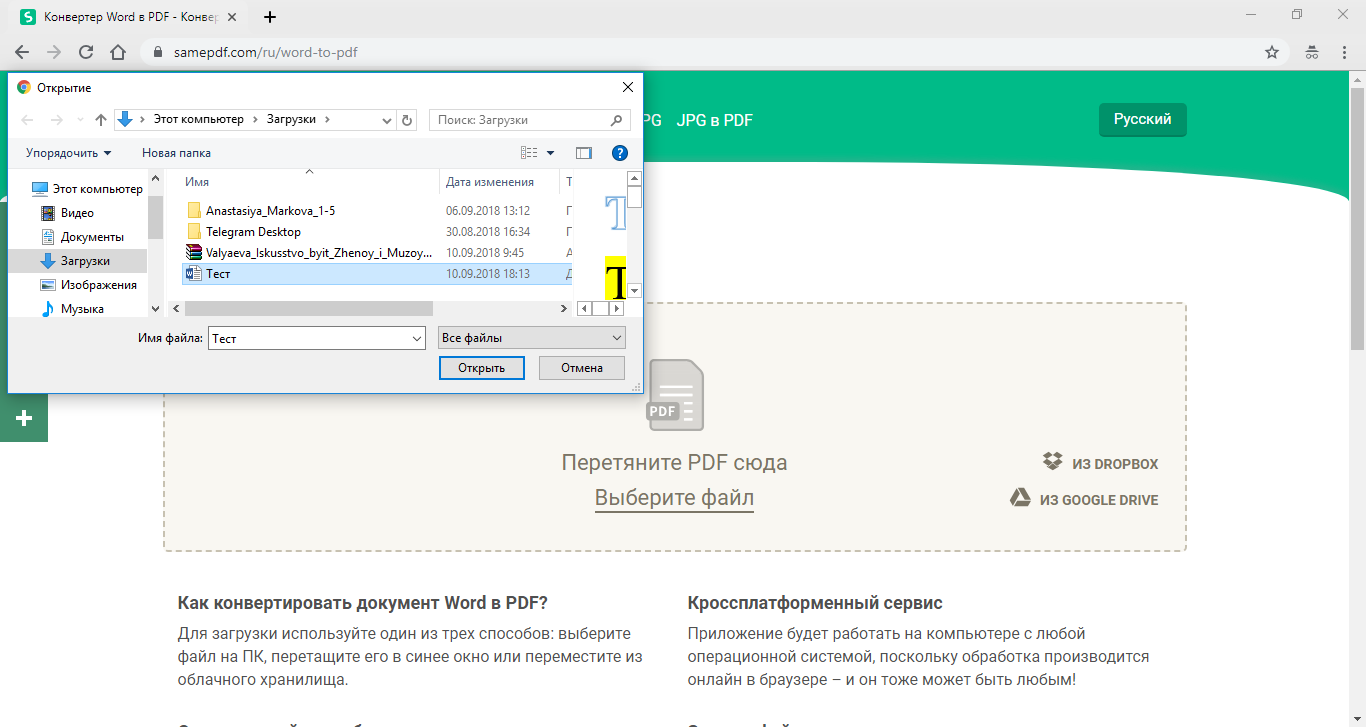1366x727 pixels.
Task: Open a new browser tab
Action: click(x=270, y=17)
